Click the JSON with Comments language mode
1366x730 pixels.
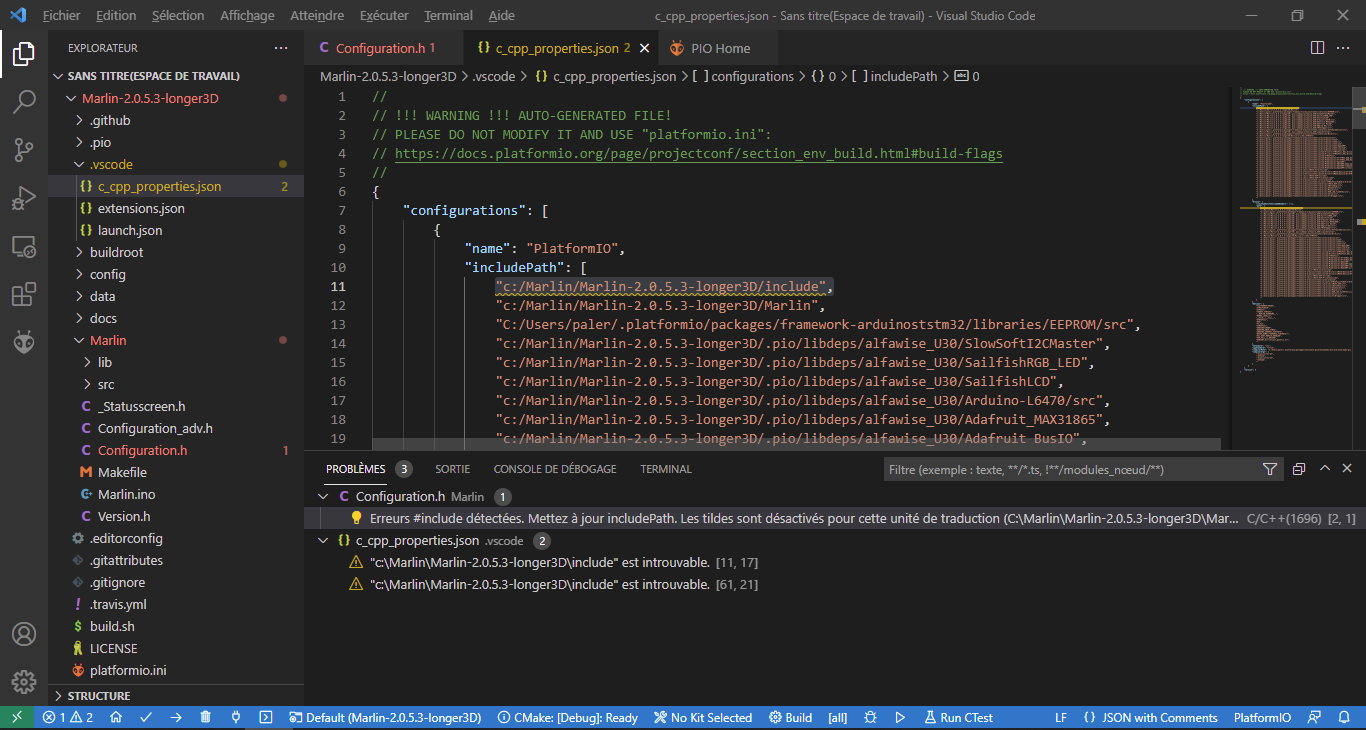1150,718
